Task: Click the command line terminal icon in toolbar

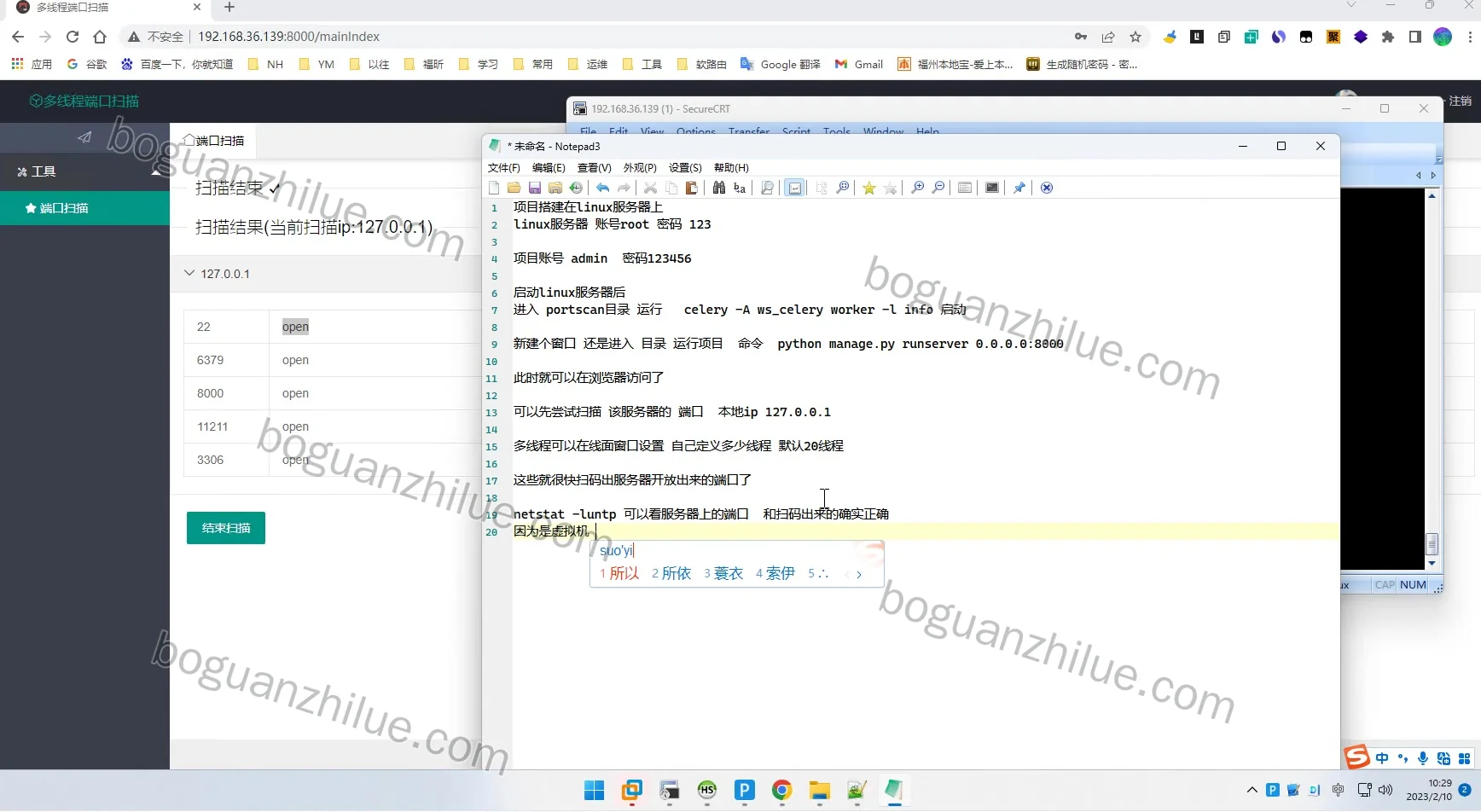Action: pos(992,188)
